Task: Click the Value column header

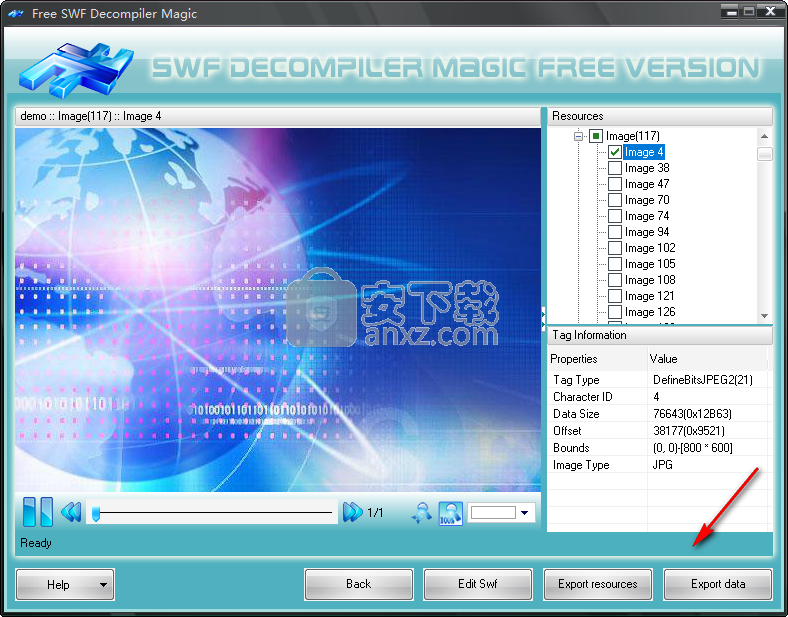Action: coord(708,359)
